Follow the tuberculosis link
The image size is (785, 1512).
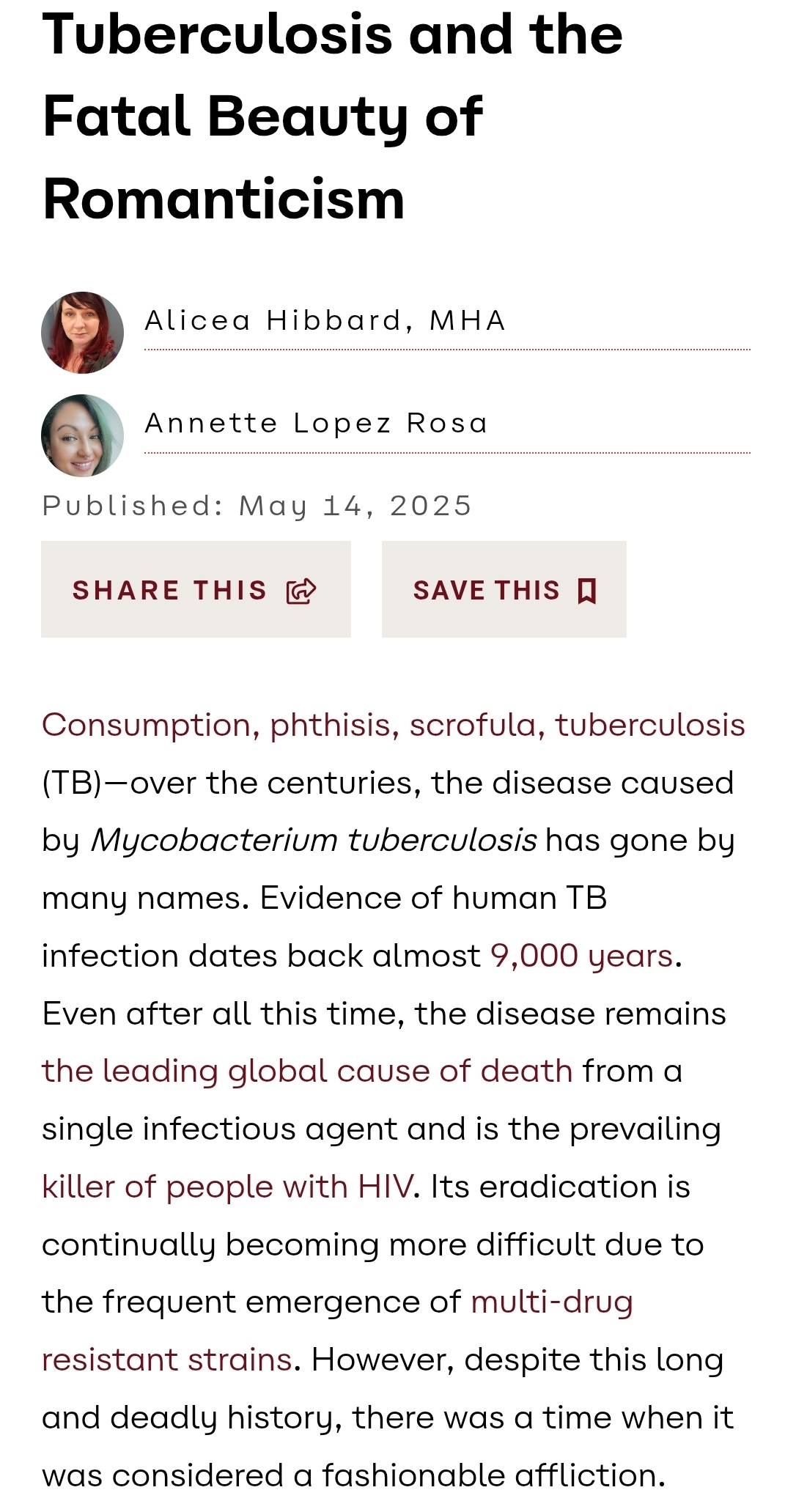(x=650, y=726)
